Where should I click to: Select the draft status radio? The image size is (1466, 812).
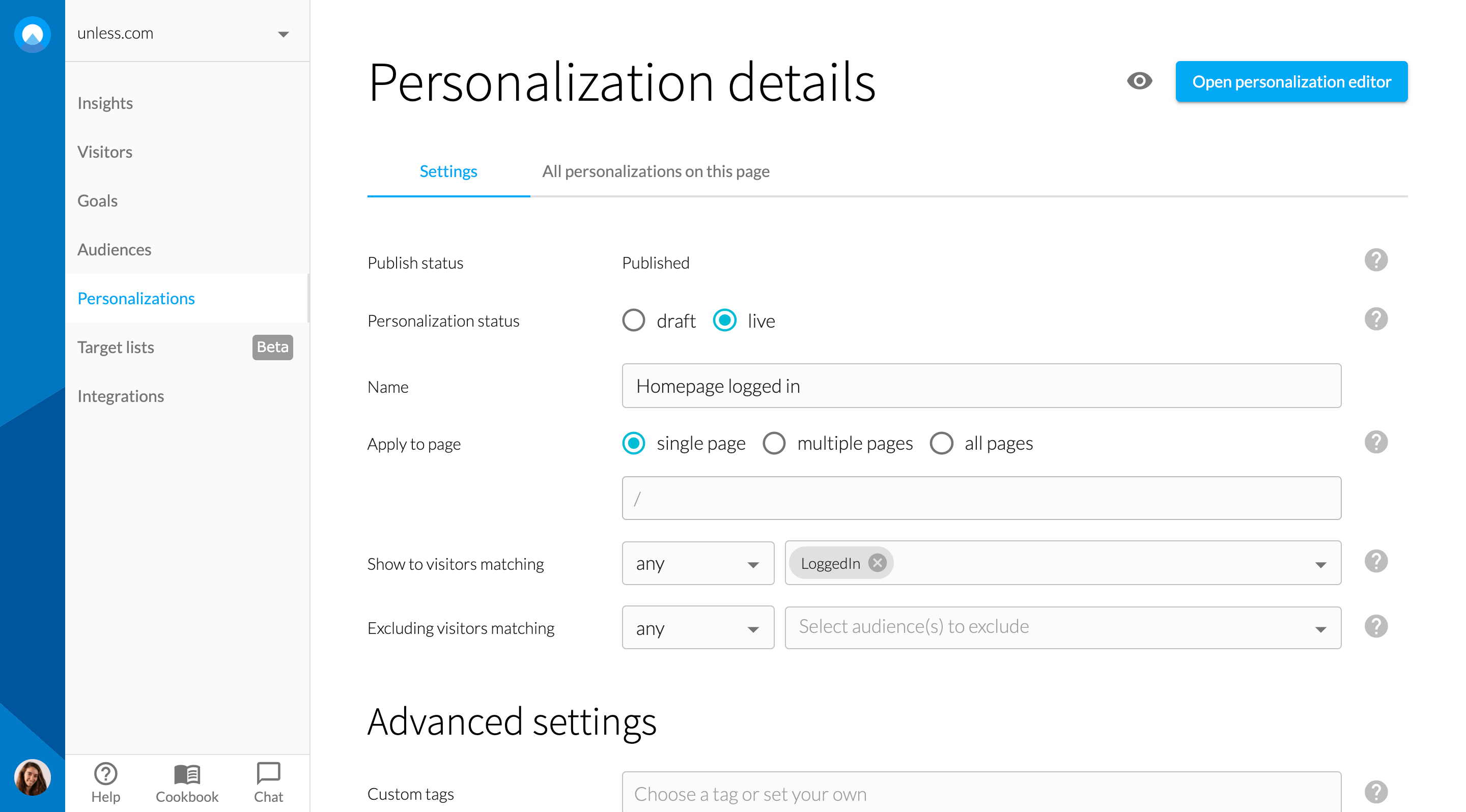click(633, 321)
